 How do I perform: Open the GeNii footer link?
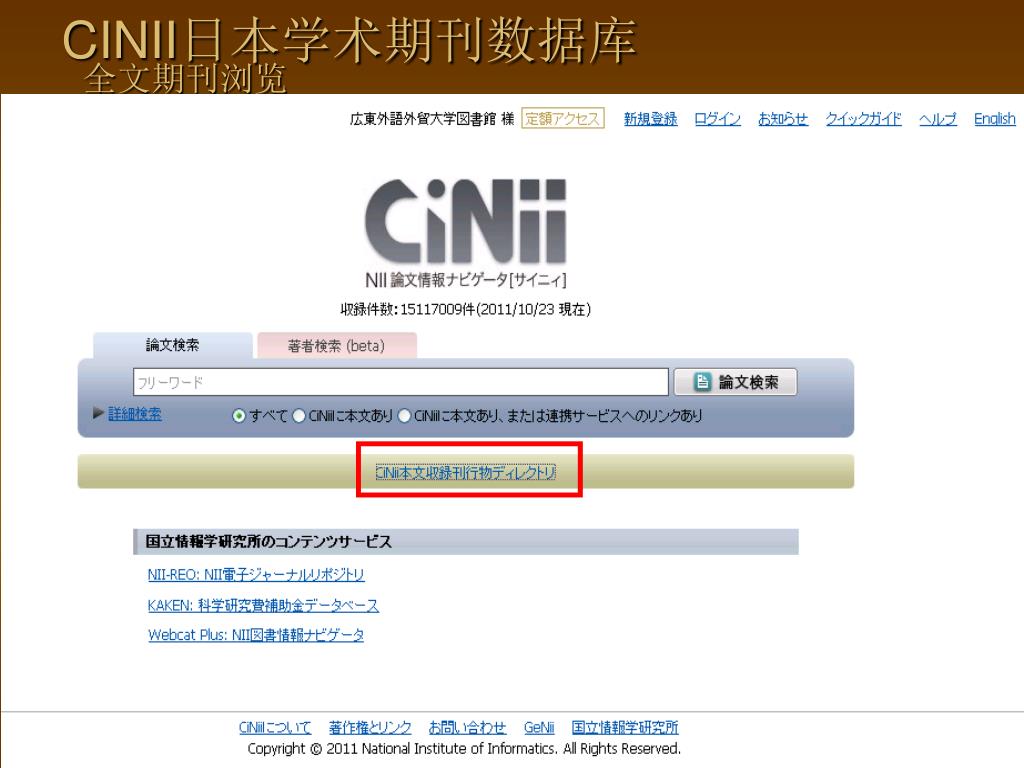(539, 728)
